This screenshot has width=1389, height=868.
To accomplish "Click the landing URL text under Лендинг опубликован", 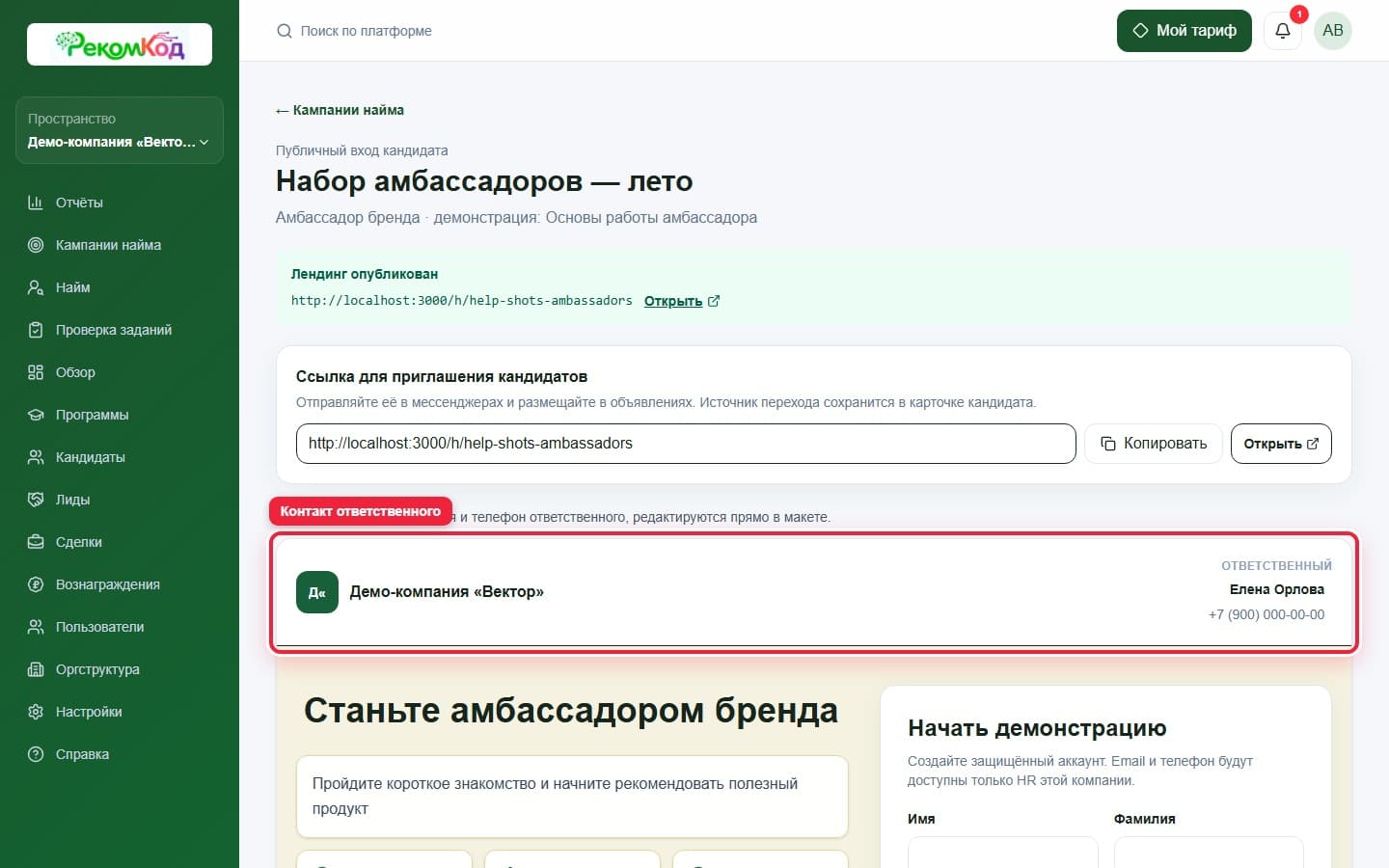I will click(462, 301).
